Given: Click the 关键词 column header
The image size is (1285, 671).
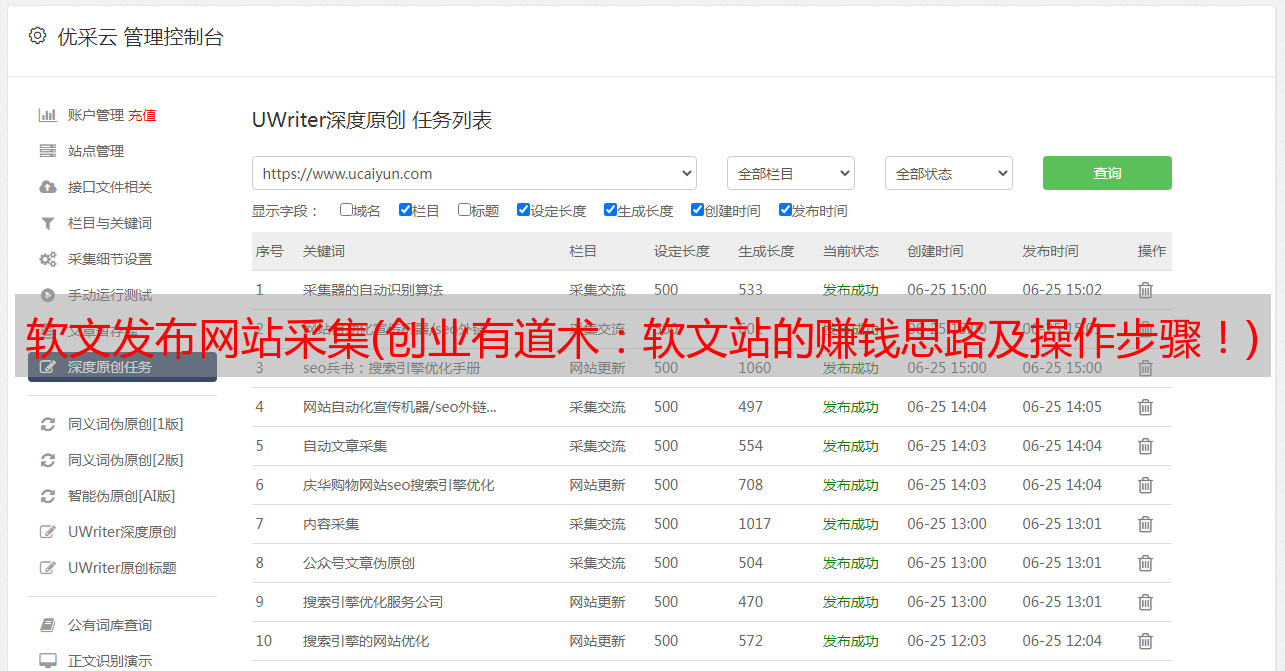Looking at the screenshot, I should pyautogui.click(x=324, y=251).
